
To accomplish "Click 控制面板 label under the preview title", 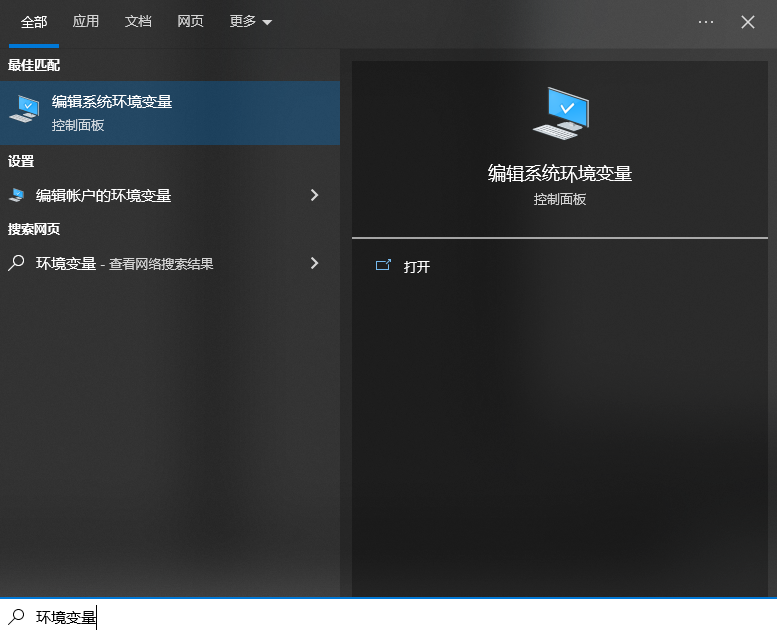I will click(x=560, y=199).
